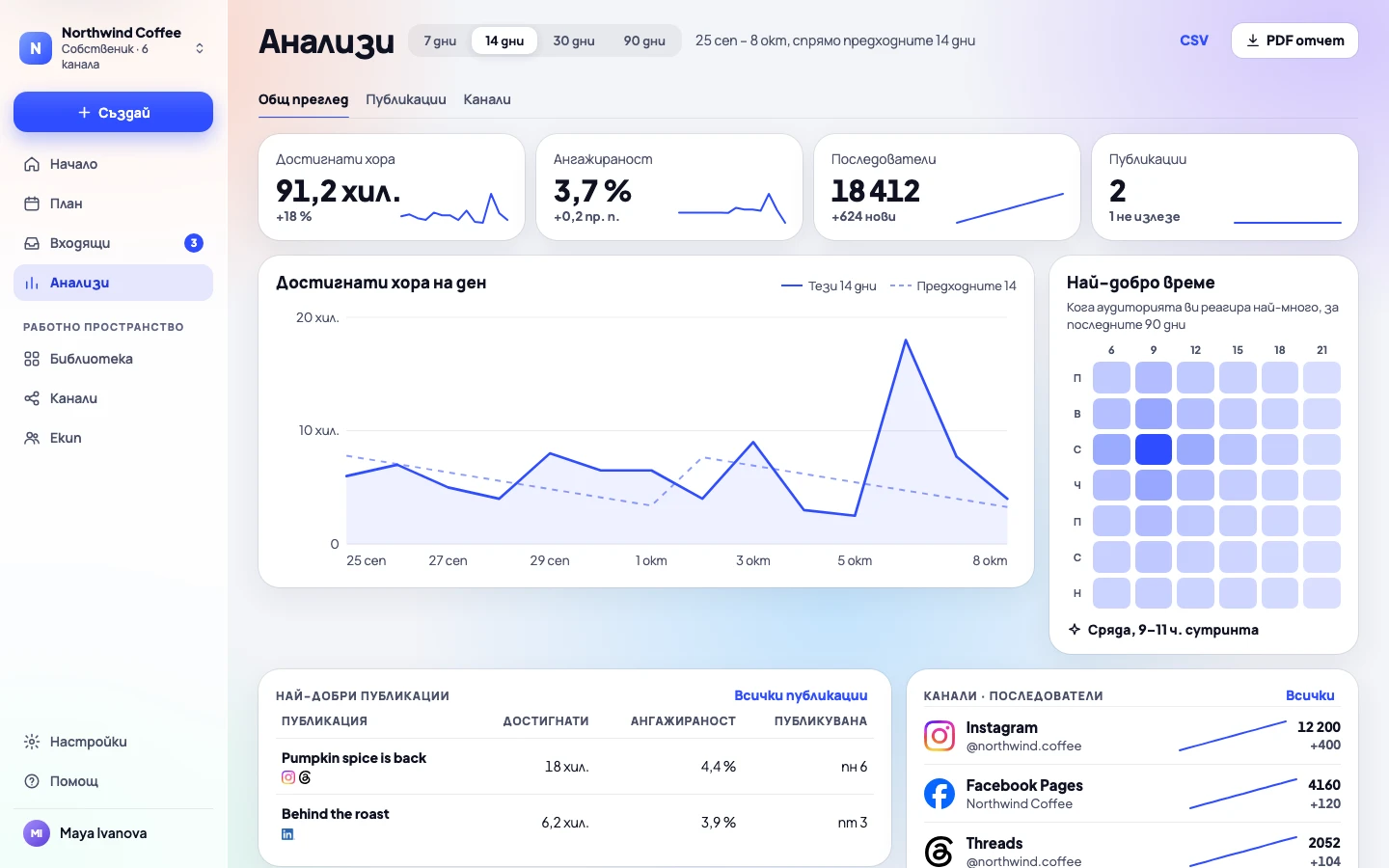Open the Всички link in channels card

coord(1310,695)
